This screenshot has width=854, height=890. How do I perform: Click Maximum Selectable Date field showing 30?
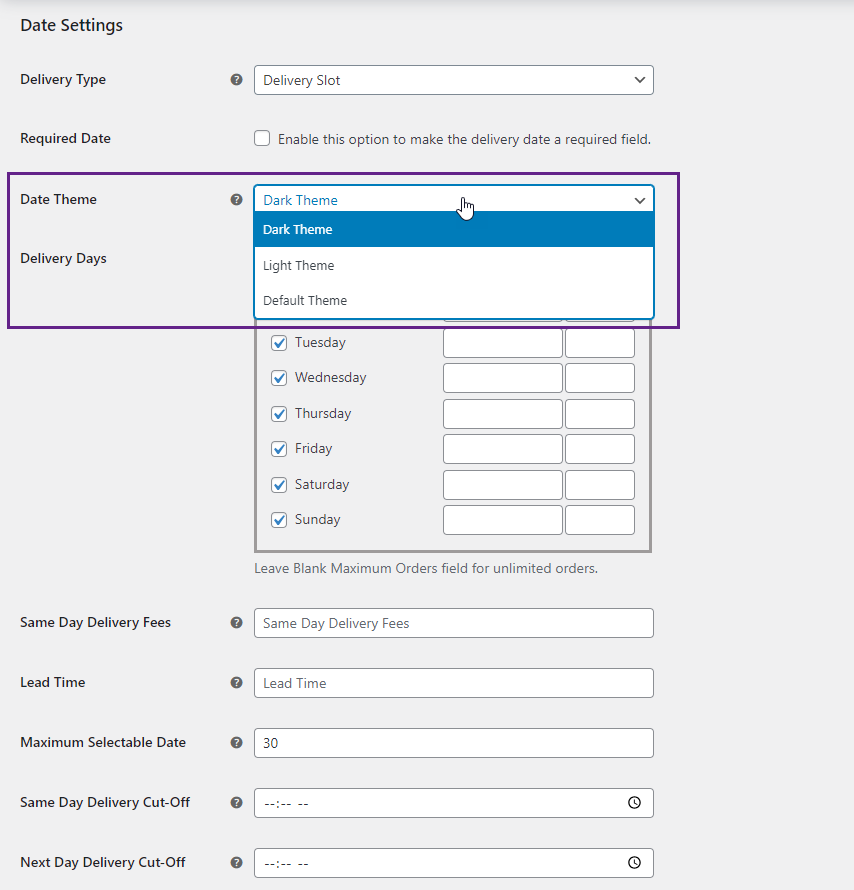pyautogui.click(x=453, y=743)
